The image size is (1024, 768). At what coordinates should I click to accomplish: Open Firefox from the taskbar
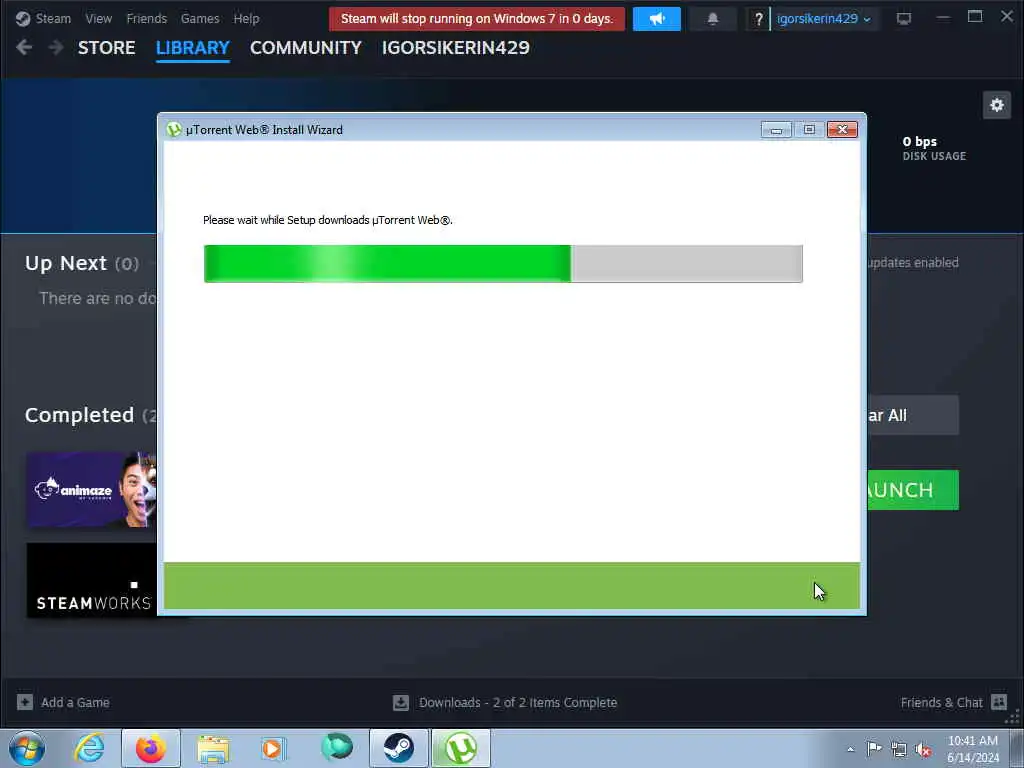(x=150, y=748)
